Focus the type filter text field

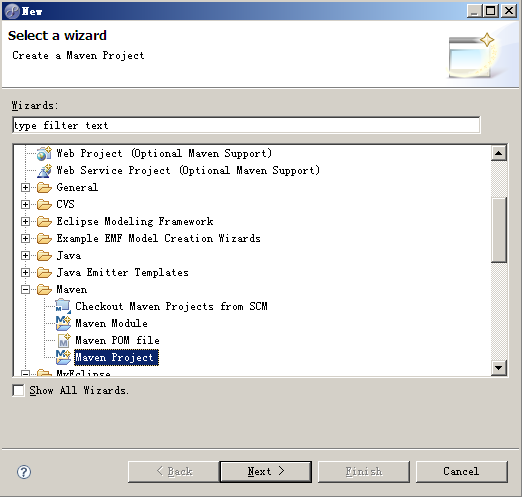[x=246, y=125]
